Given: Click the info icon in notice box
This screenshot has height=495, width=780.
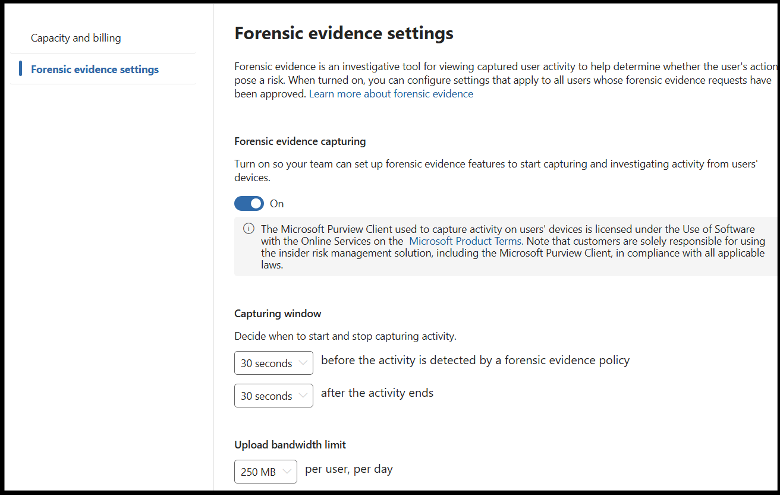Looking at the screenshot, I should [x=248, y=229].
